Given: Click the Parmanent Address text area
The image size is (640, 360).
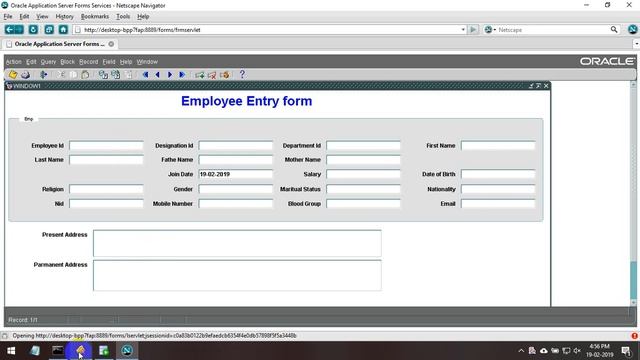Looking at the screenshot, I should [x=237, y=276].
